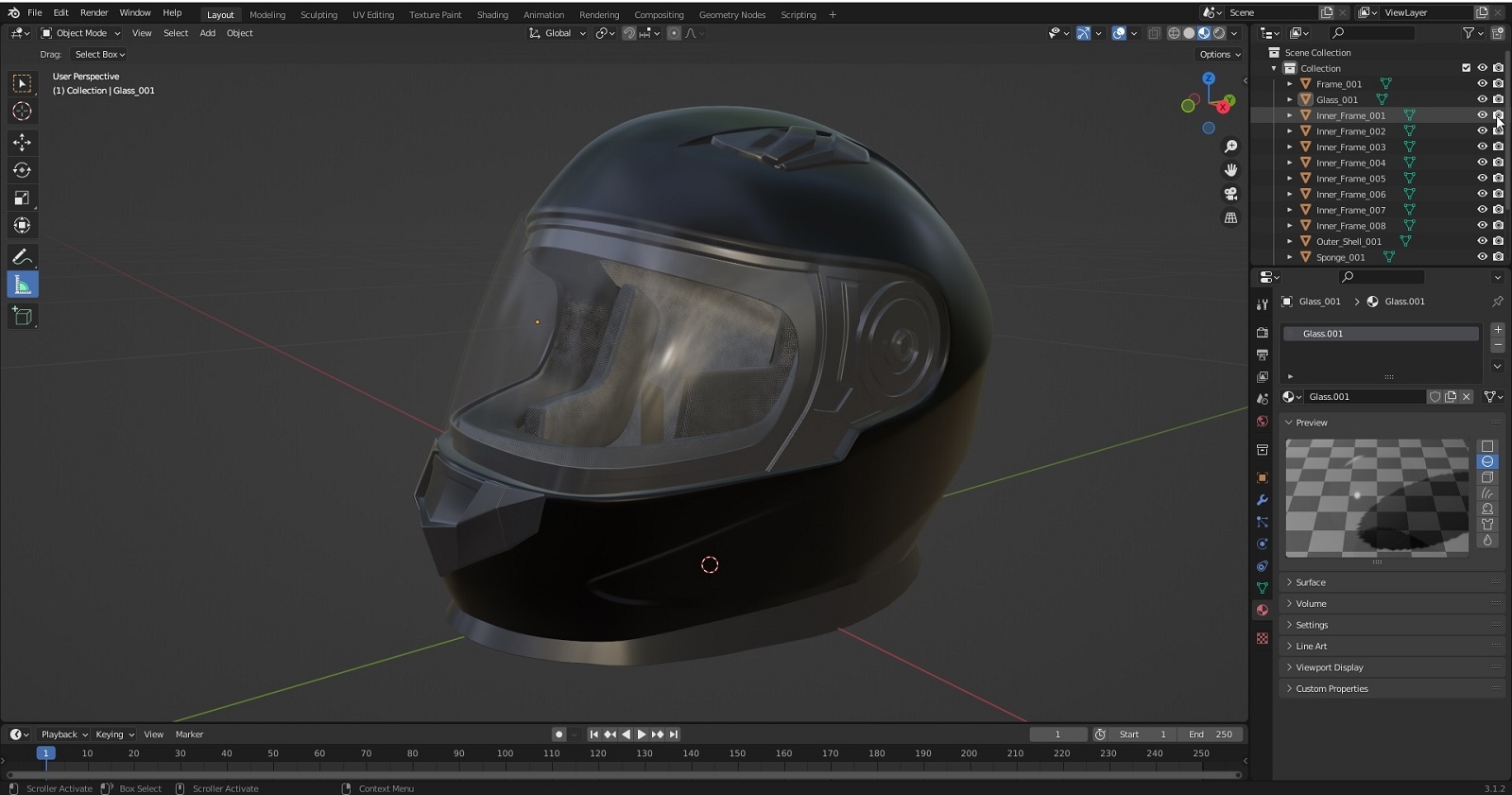Click the Start frame field

click(x=1144, y=735)
